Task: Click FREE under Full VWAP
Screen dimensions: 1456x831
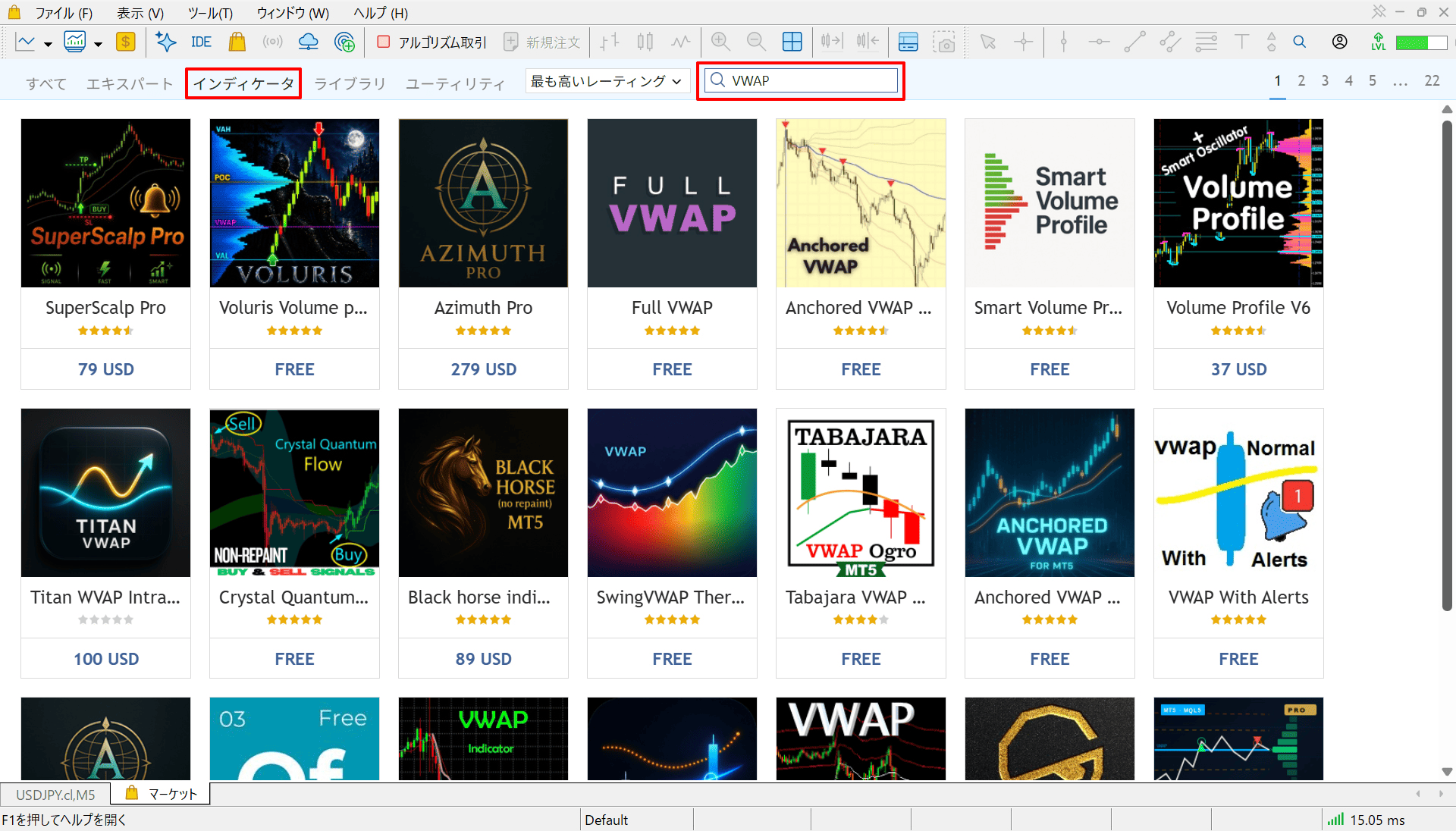Action: point(672,369)
